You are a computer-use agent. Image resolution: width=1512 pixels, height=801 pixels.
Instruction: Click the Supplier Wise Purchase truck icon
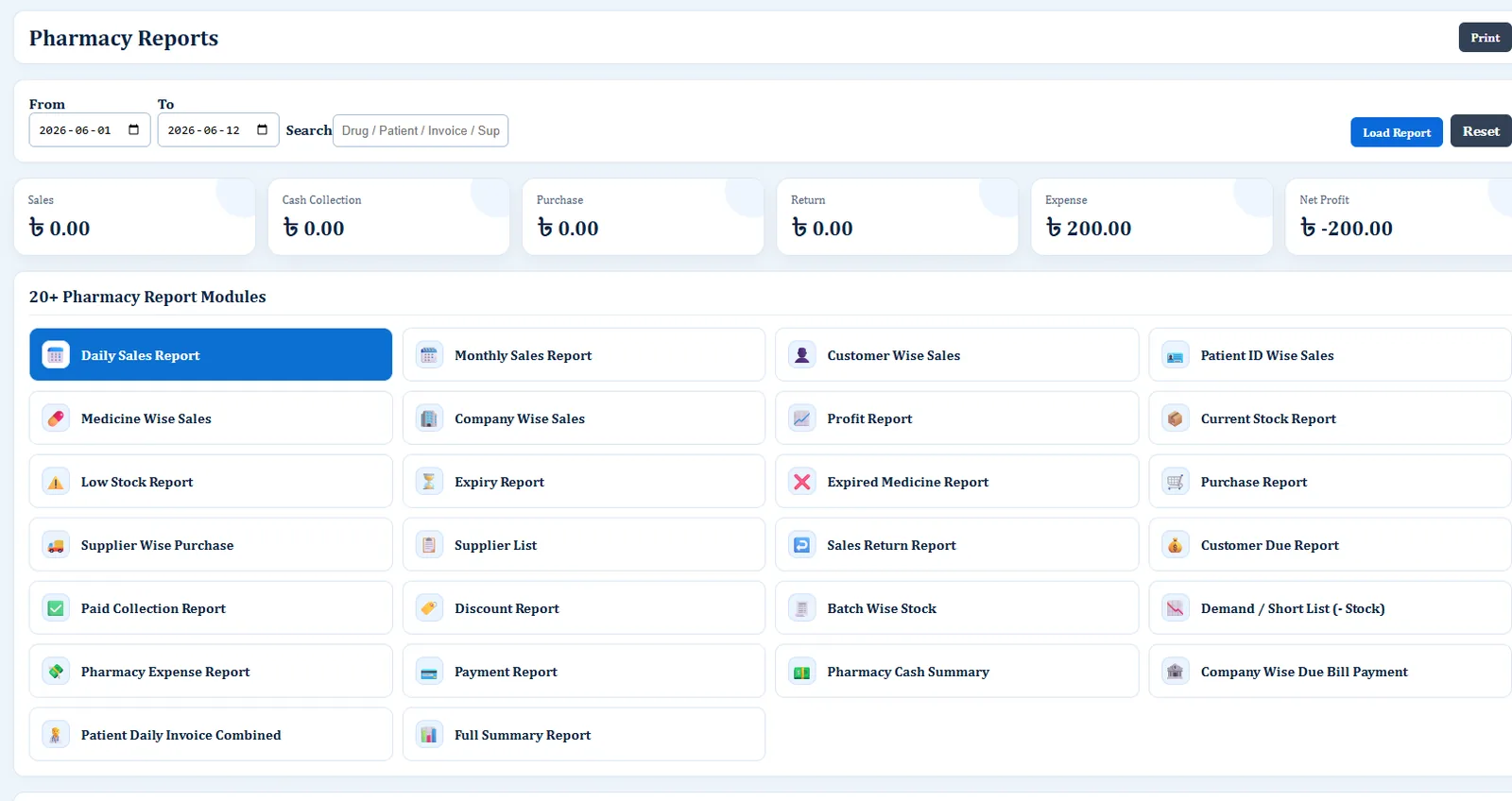point(56,545)
